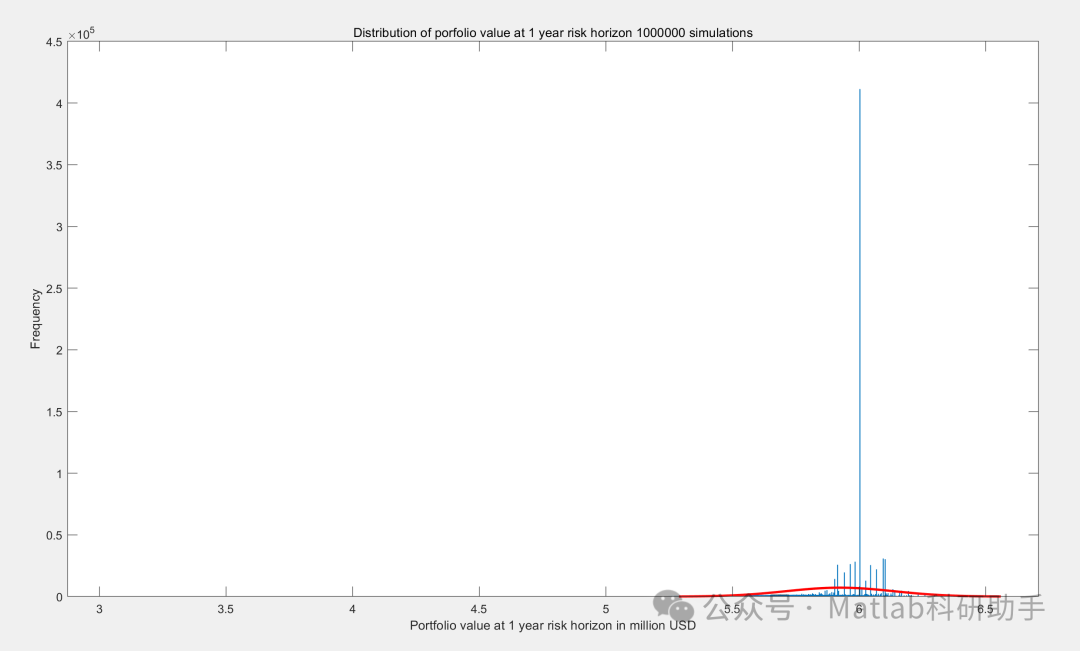Click x-axis tick label 5

click(x=605, y=609)
